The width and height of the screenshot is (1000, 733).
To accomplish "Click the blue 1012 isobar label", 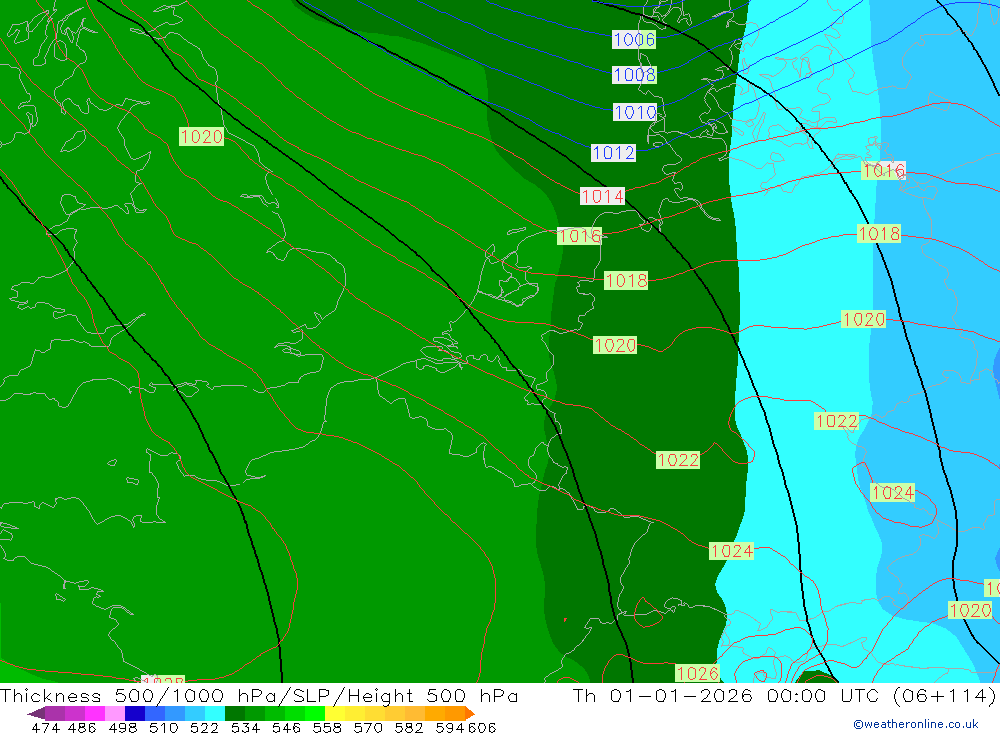I will click(x=614, y=152).
